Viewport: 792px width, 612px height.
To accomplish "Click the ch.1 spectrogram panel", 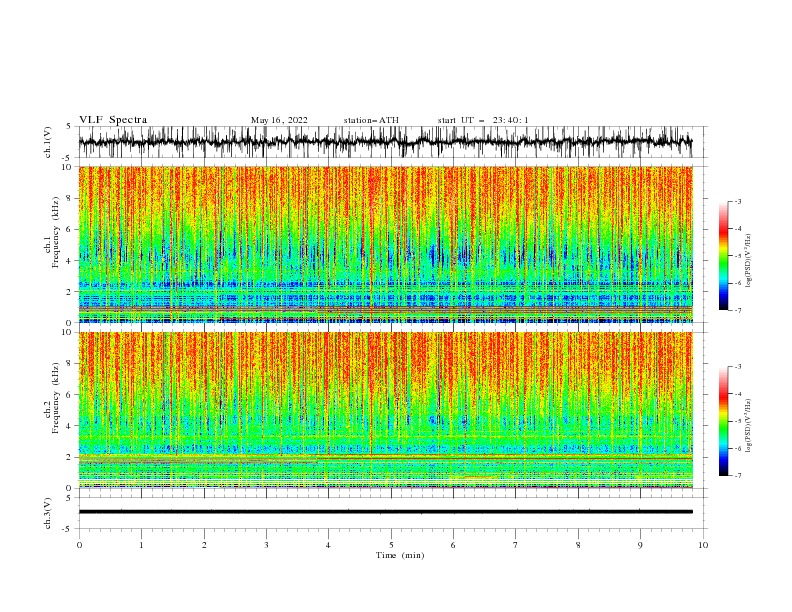I will 385,244.
